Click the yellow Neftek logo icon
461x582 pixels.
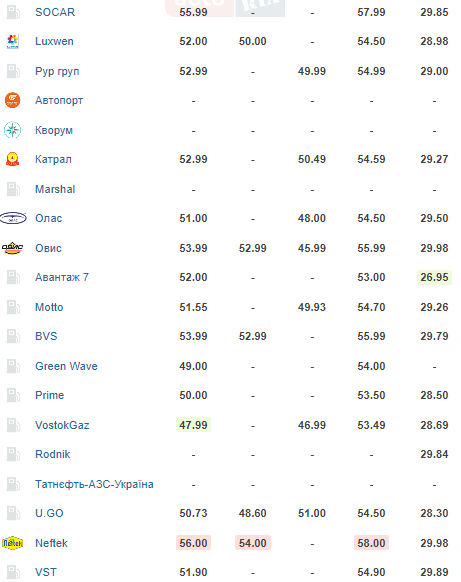pos(13,543)
